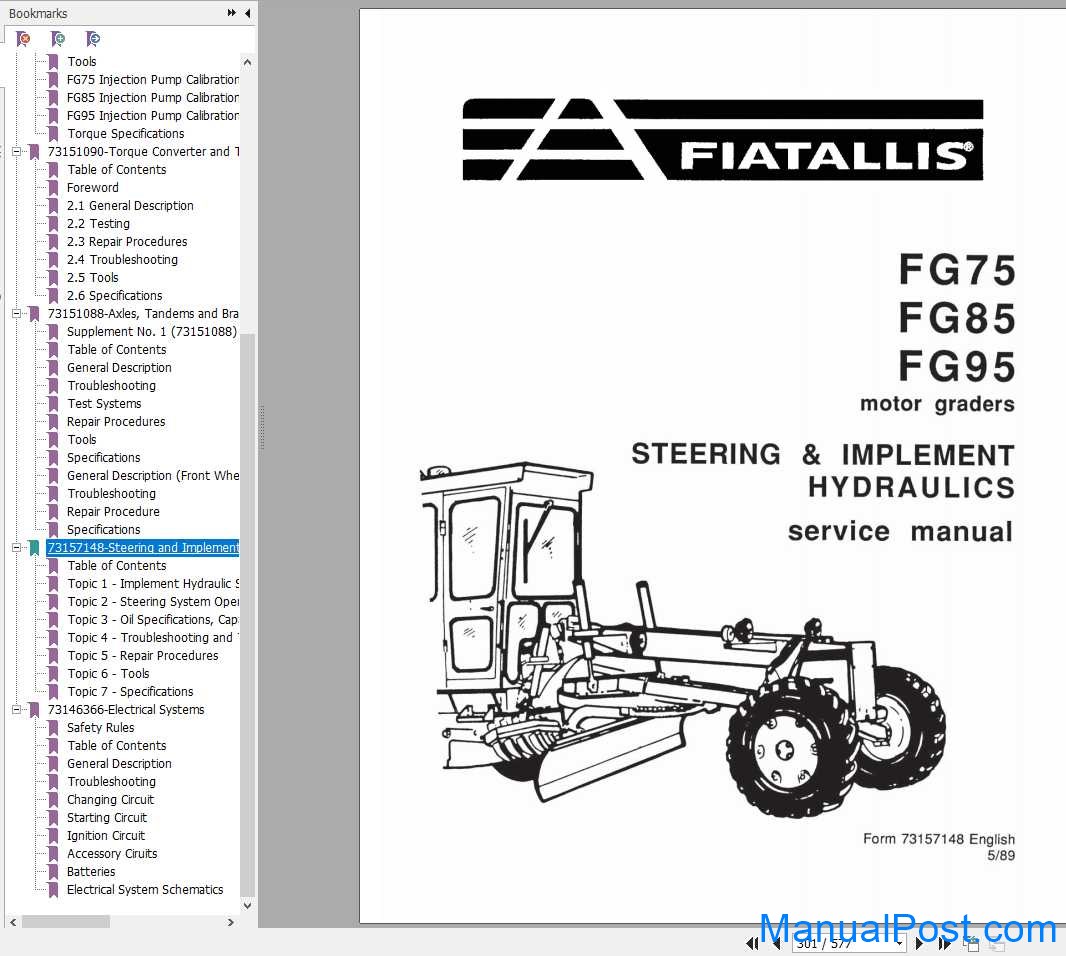Open the Repair Procedure bookmark

[x=114, y=512]
